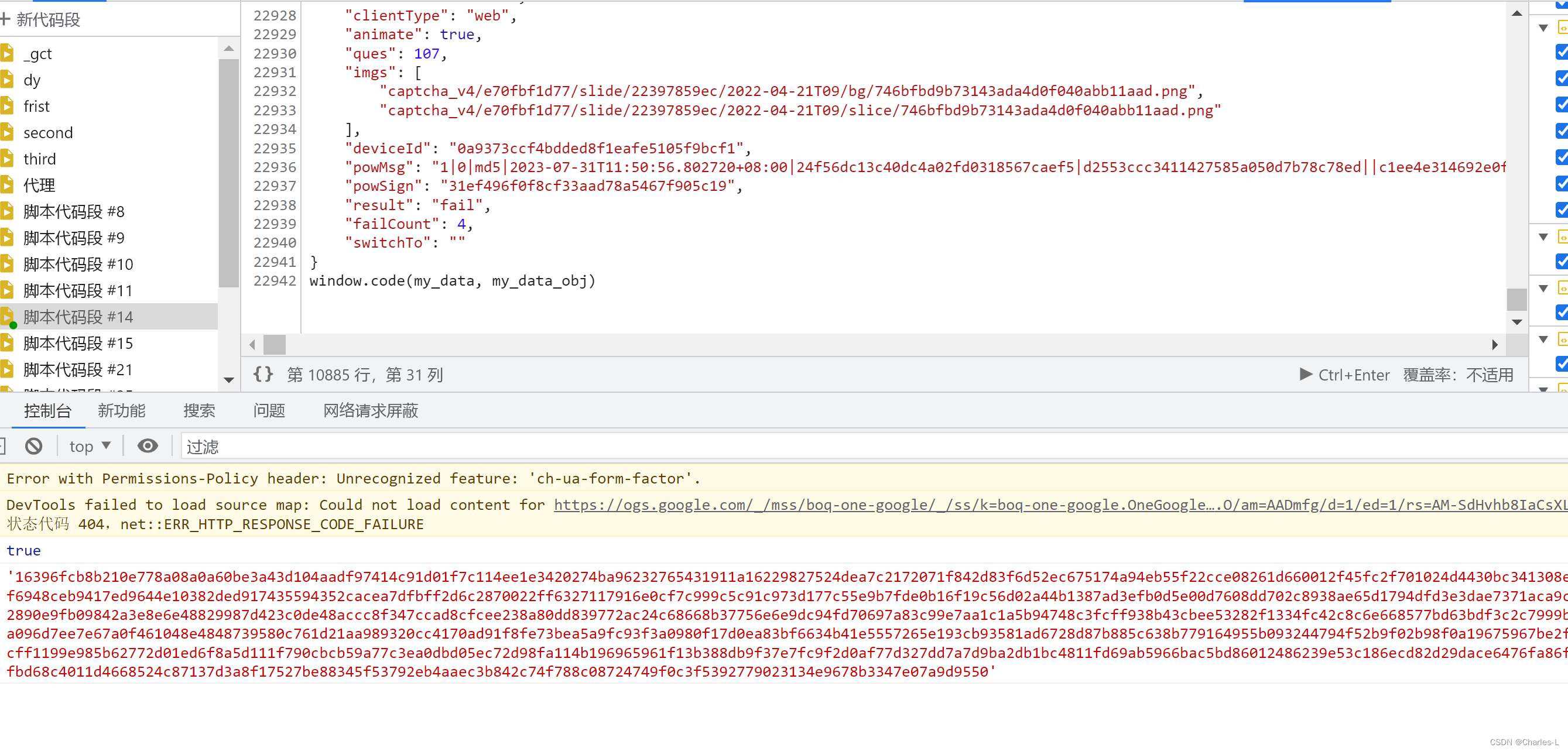
Task: Uncheck the first breakpoint checkbox
Action: [1562, 52]
